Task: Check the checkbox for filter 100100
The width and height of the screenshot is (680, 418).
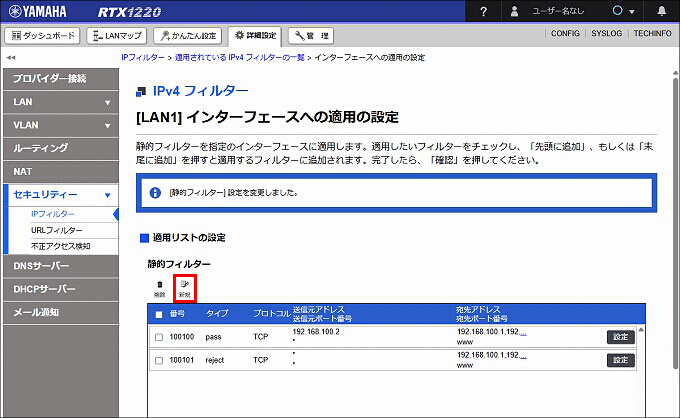Action: pos(159,337)
